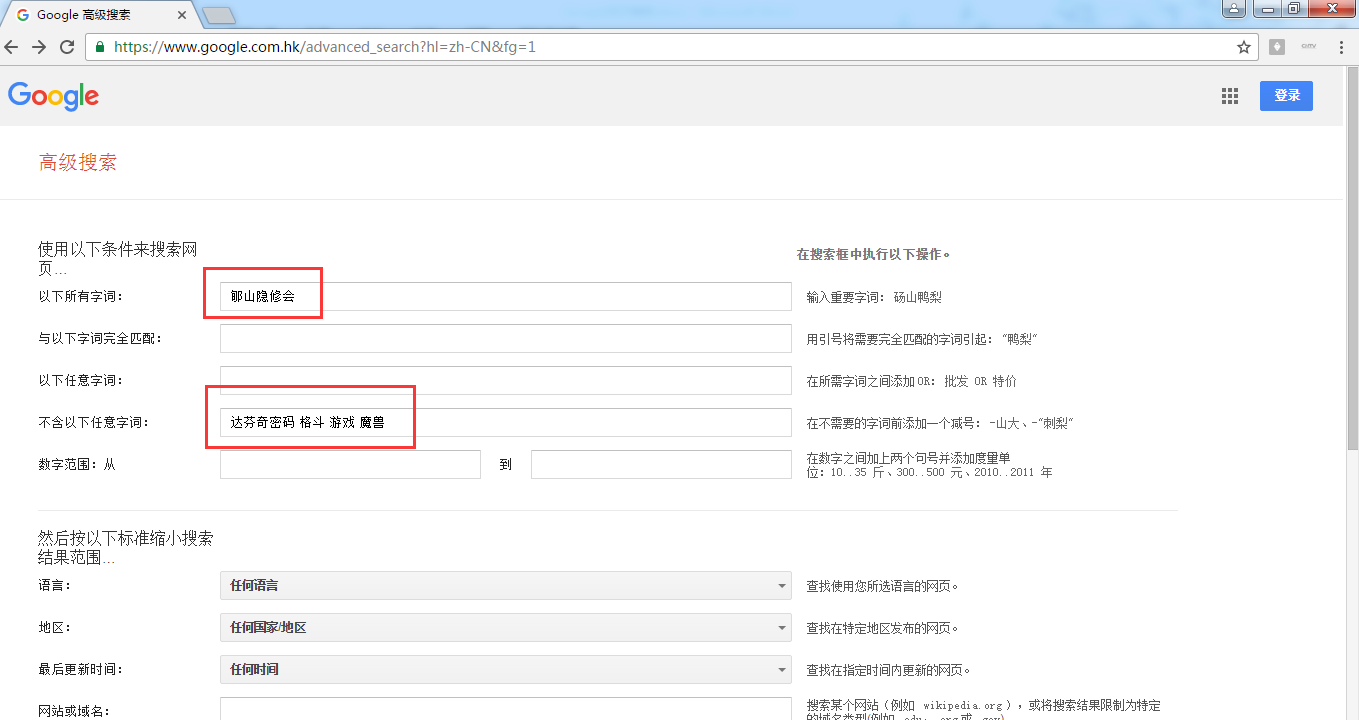Image resolution: width=1359 pixels, height=720 pixels.
Task: Reload the advanced search page
Action: [x=67, y=47]
